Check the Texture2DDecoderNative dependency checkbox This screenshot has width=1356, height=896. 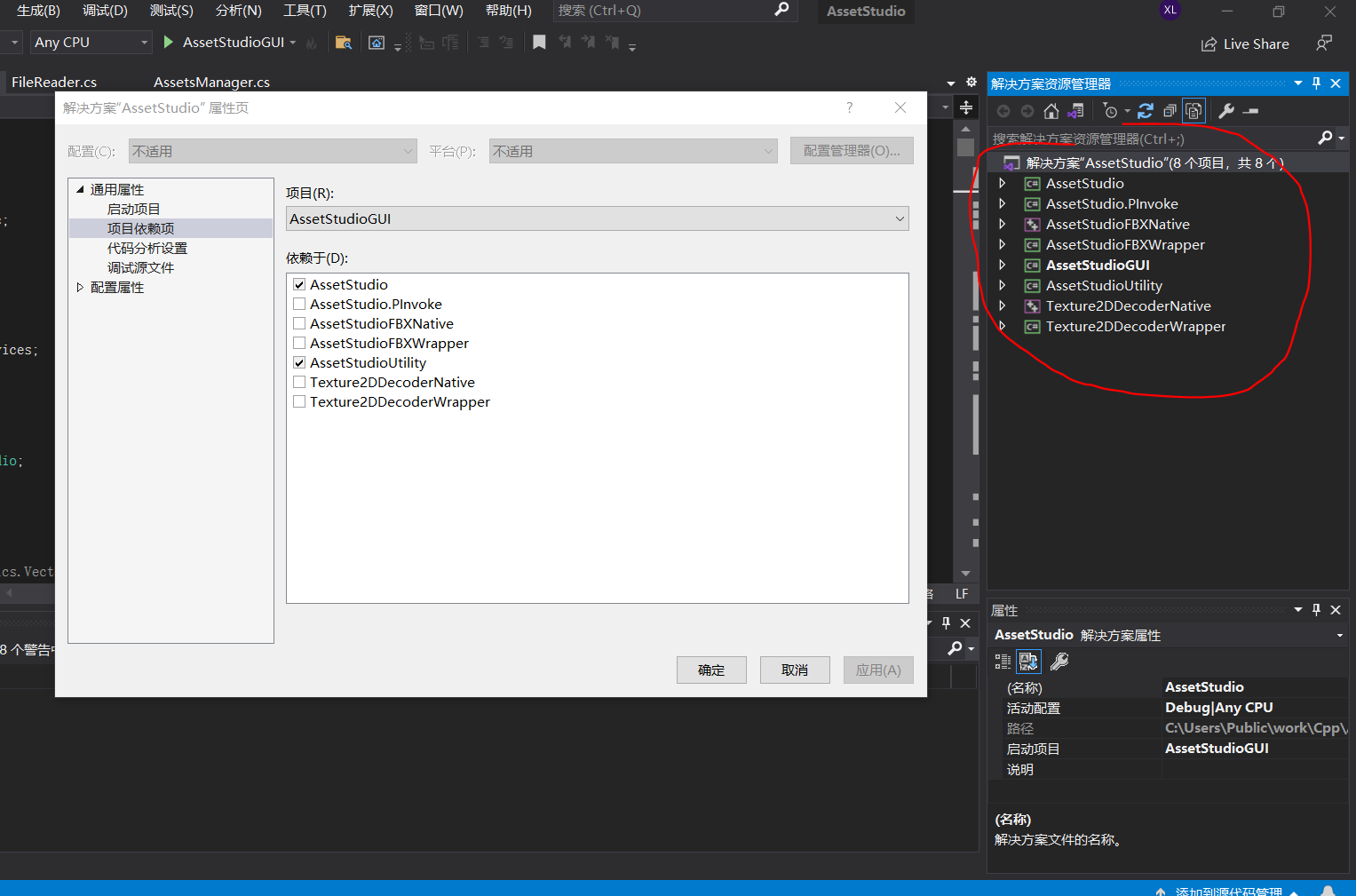(x=299, y=383)
